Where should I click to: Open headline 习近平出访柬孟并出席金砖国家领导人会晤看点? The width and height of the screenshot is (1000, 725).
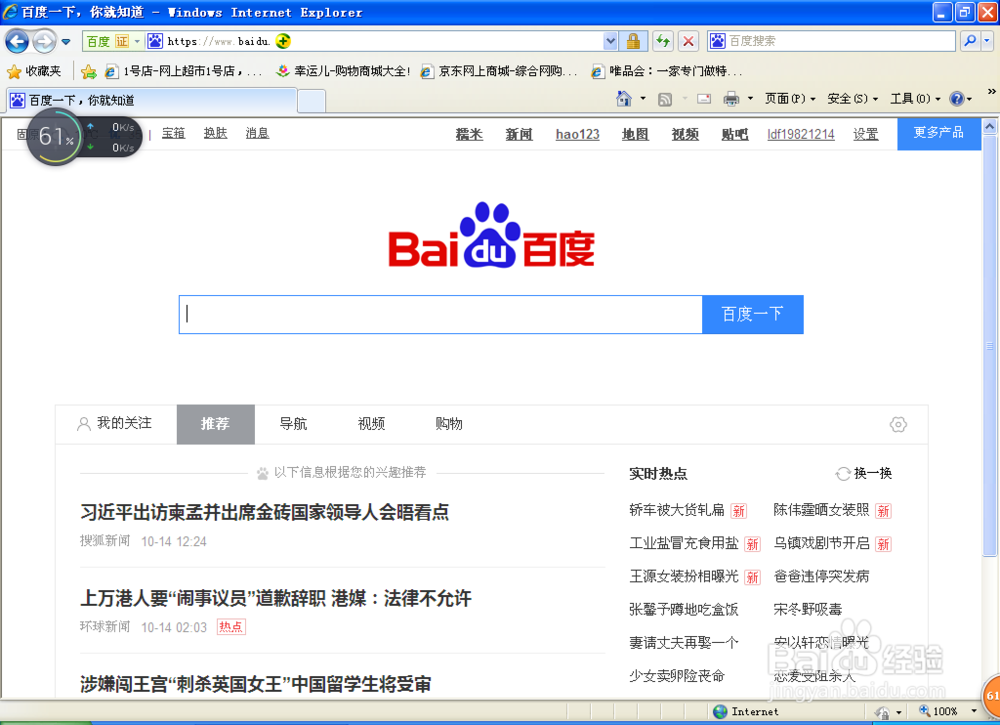click(x=265, y=511)
